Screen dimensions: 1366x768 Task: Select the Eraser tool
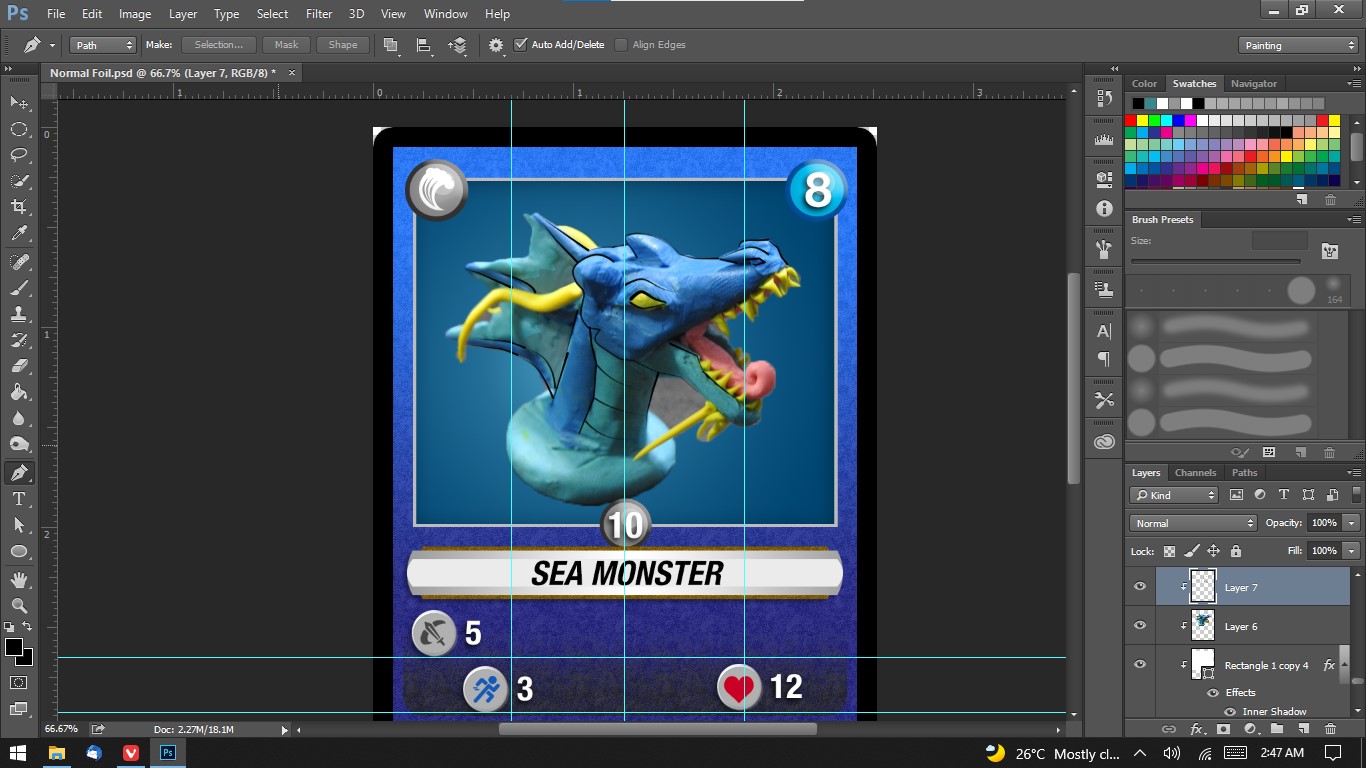click(x=19, y=366)
